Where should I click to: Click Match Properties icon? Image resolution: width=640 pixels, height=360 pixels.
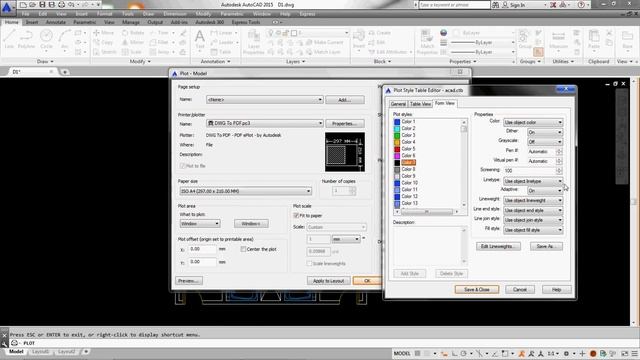click(x=427, y=42)
